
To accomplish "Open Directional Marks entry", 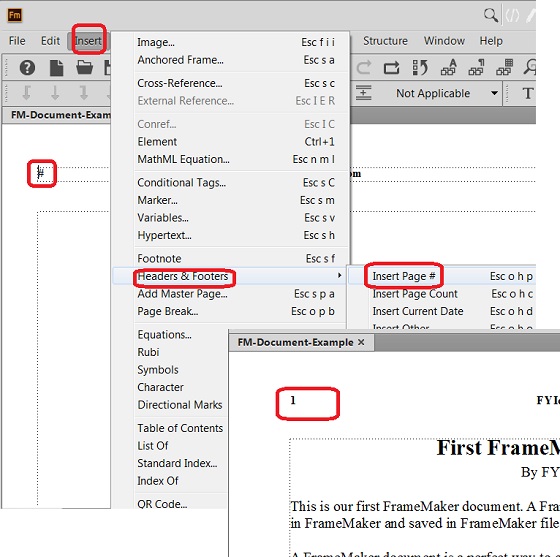I will (x=180, y=405).
